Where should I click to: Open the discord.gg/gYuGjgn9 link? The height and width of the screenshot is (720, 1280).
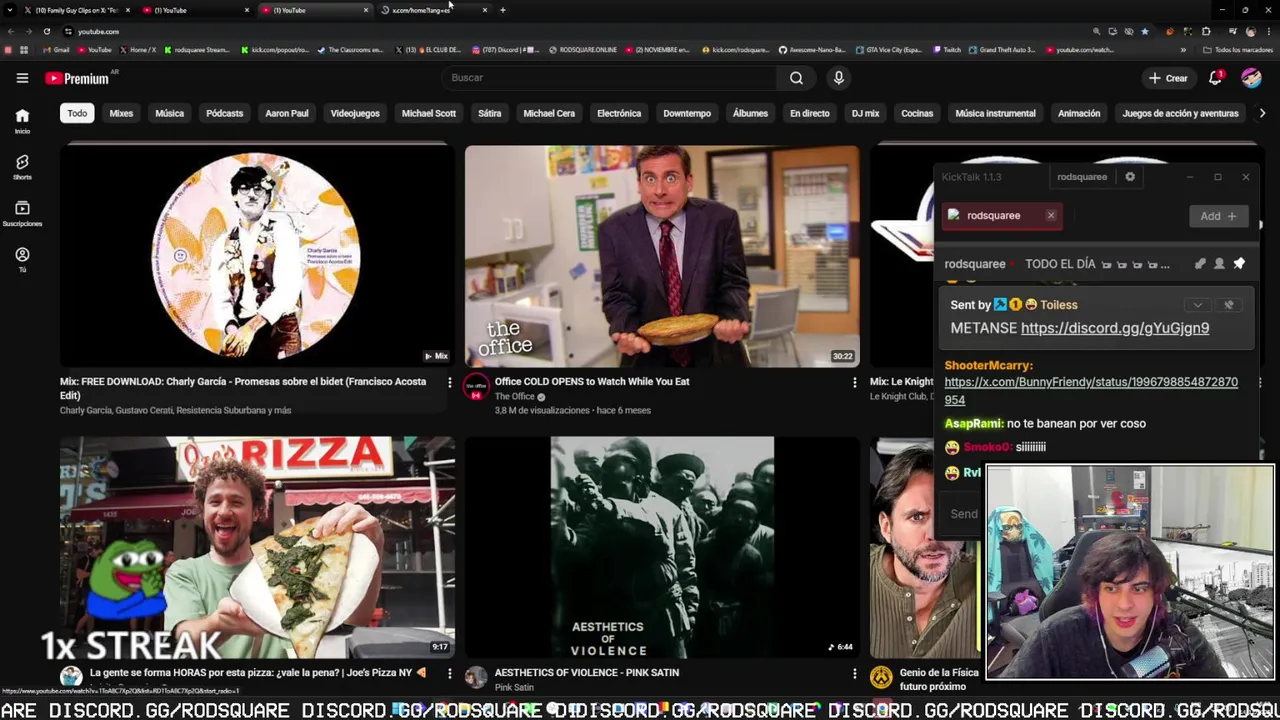tap(1115, 328)
